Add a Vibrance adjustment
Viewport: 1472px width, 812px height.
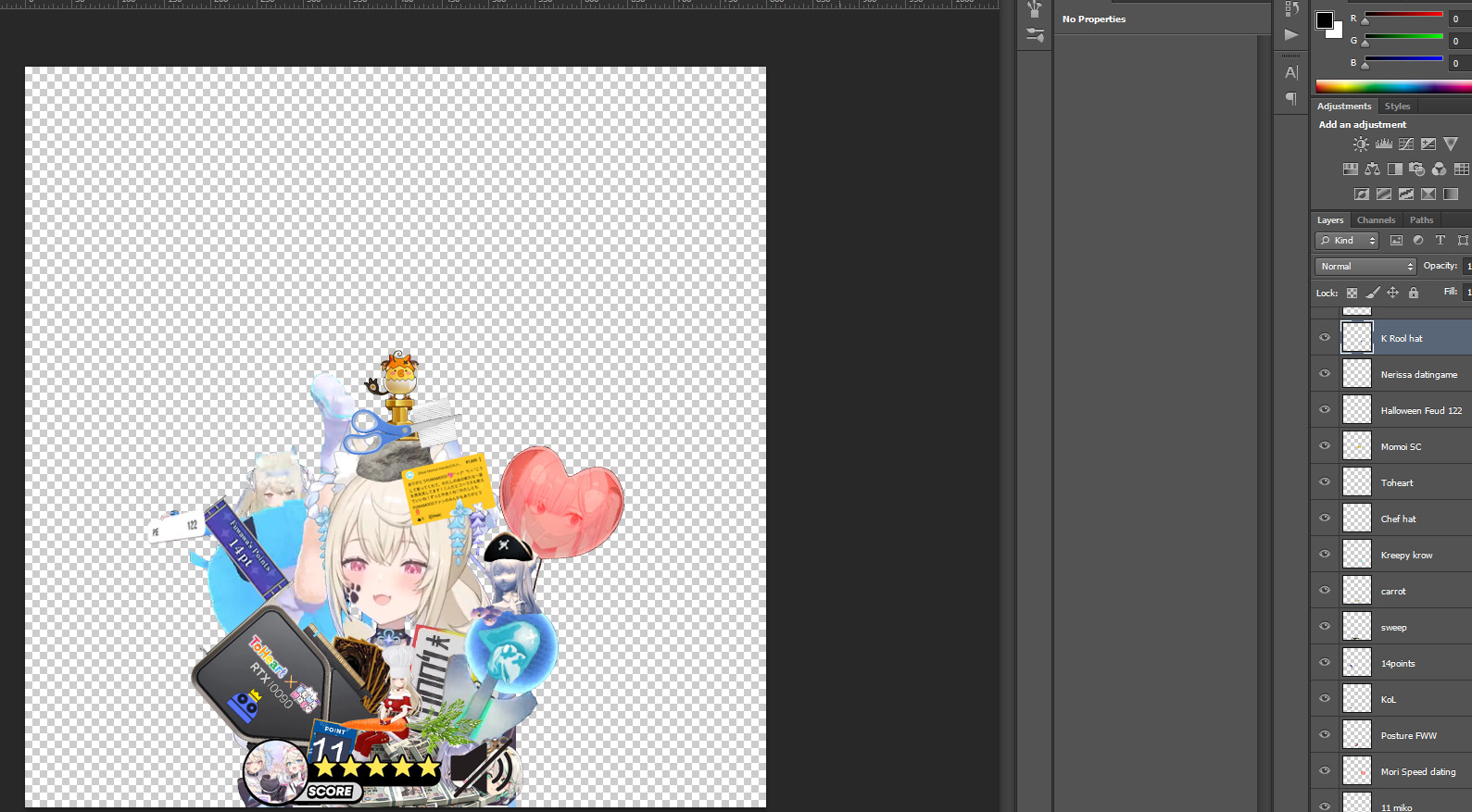[1451, 144]
